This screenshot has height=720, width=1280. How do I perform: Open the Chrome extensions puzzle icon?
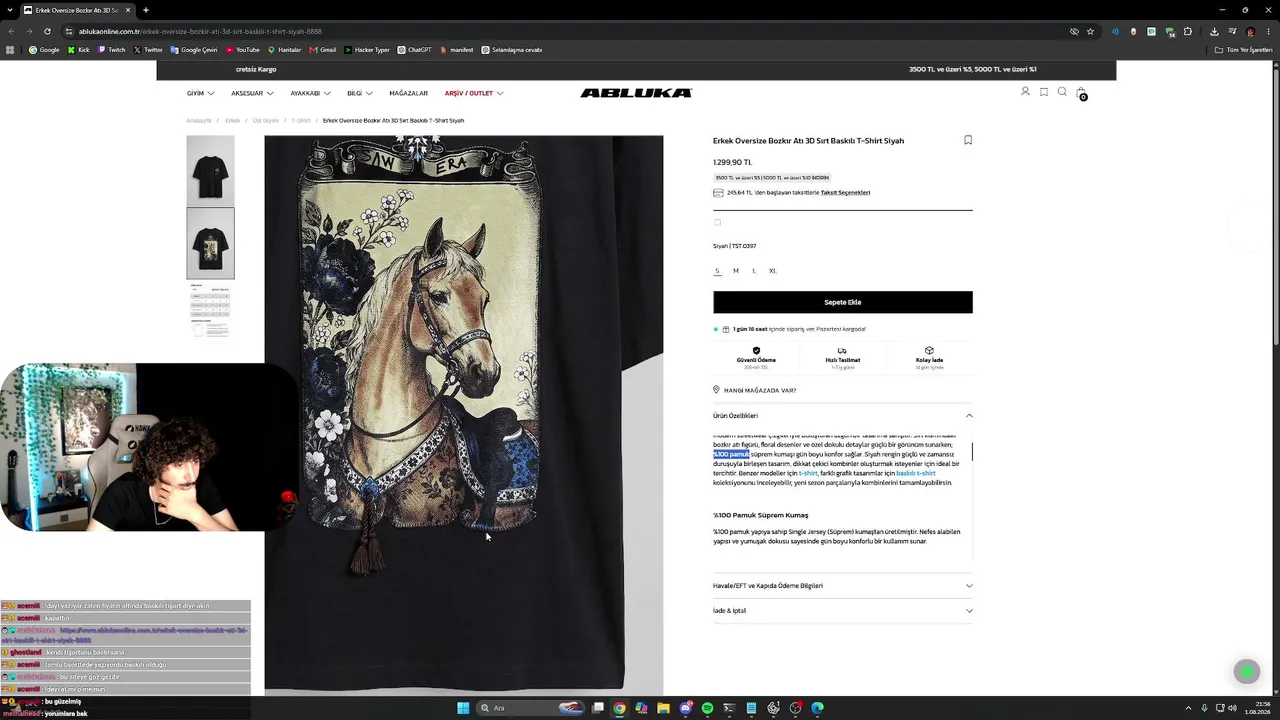pyautogui.click(x=1188, y=31)
